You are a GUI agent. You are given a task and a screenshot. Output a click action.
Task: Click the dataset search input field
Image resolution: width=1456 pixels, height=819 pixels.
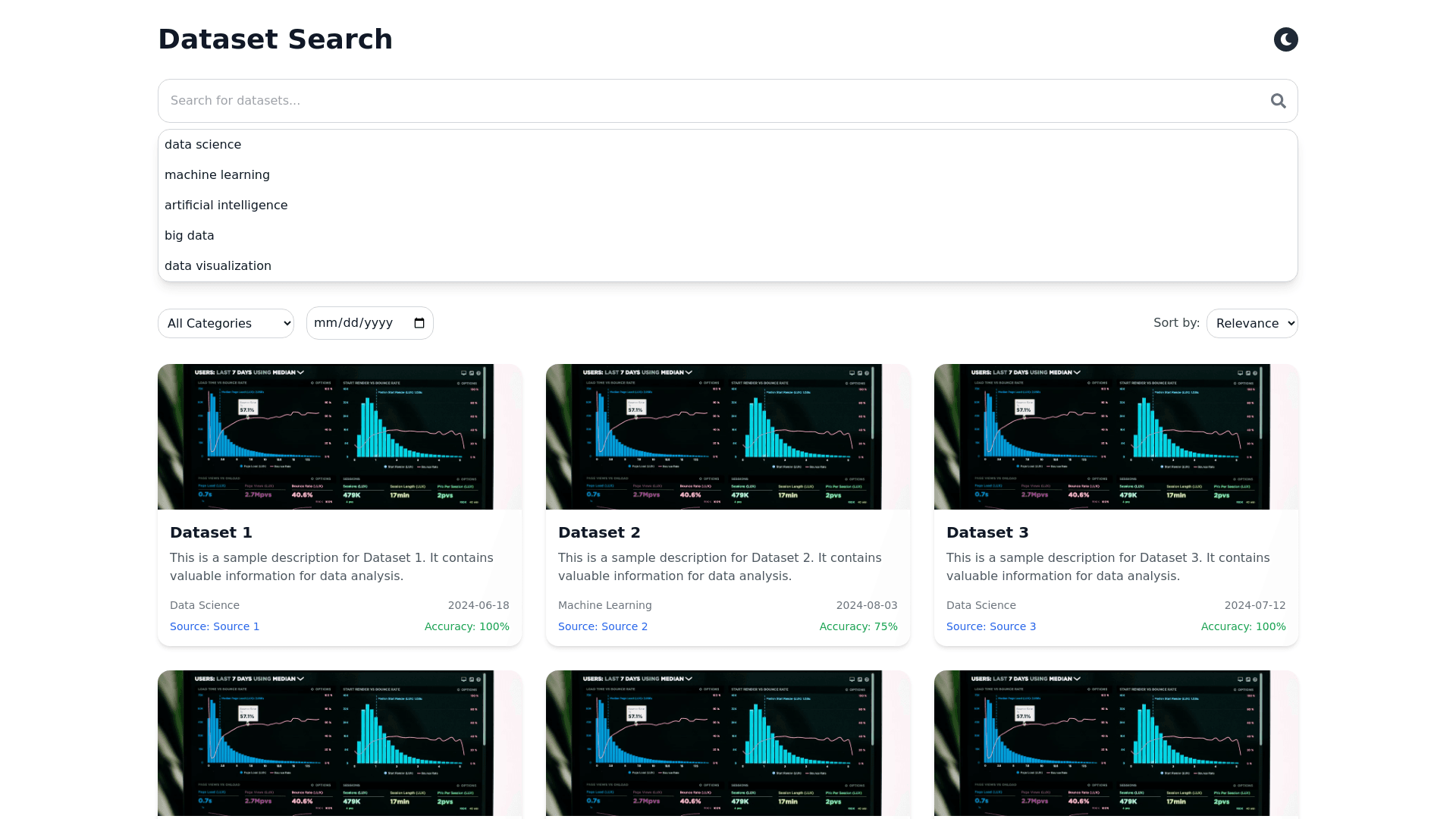click(713, 101)
